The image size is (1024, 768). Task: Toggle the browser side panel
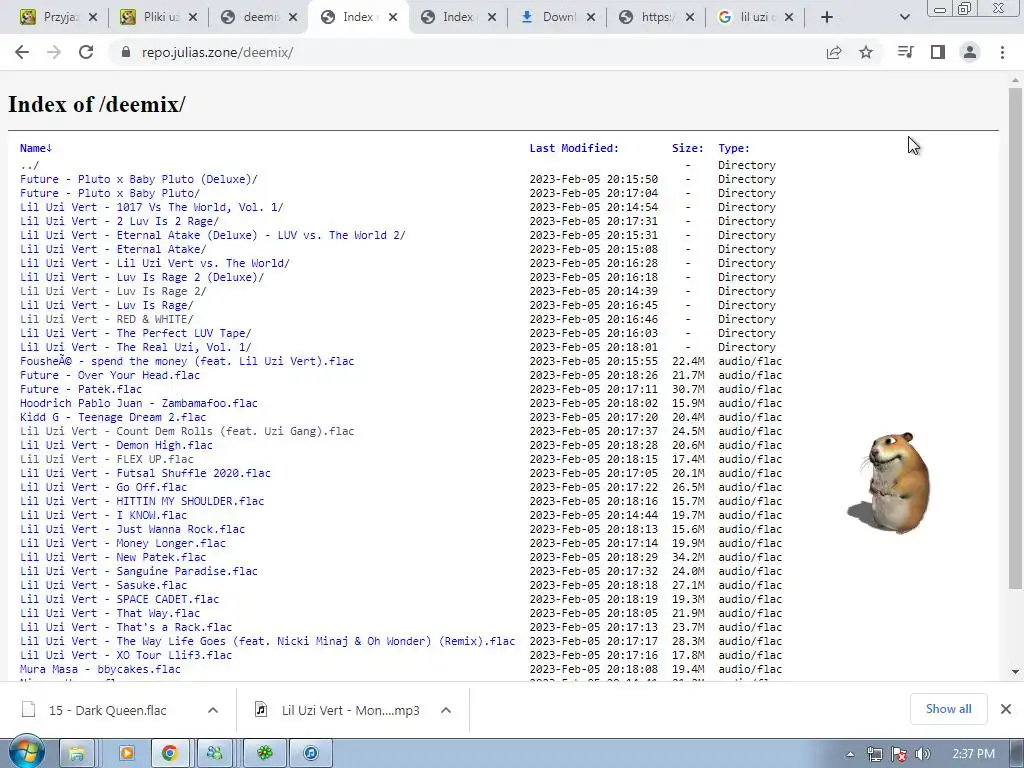pos(938,52)
